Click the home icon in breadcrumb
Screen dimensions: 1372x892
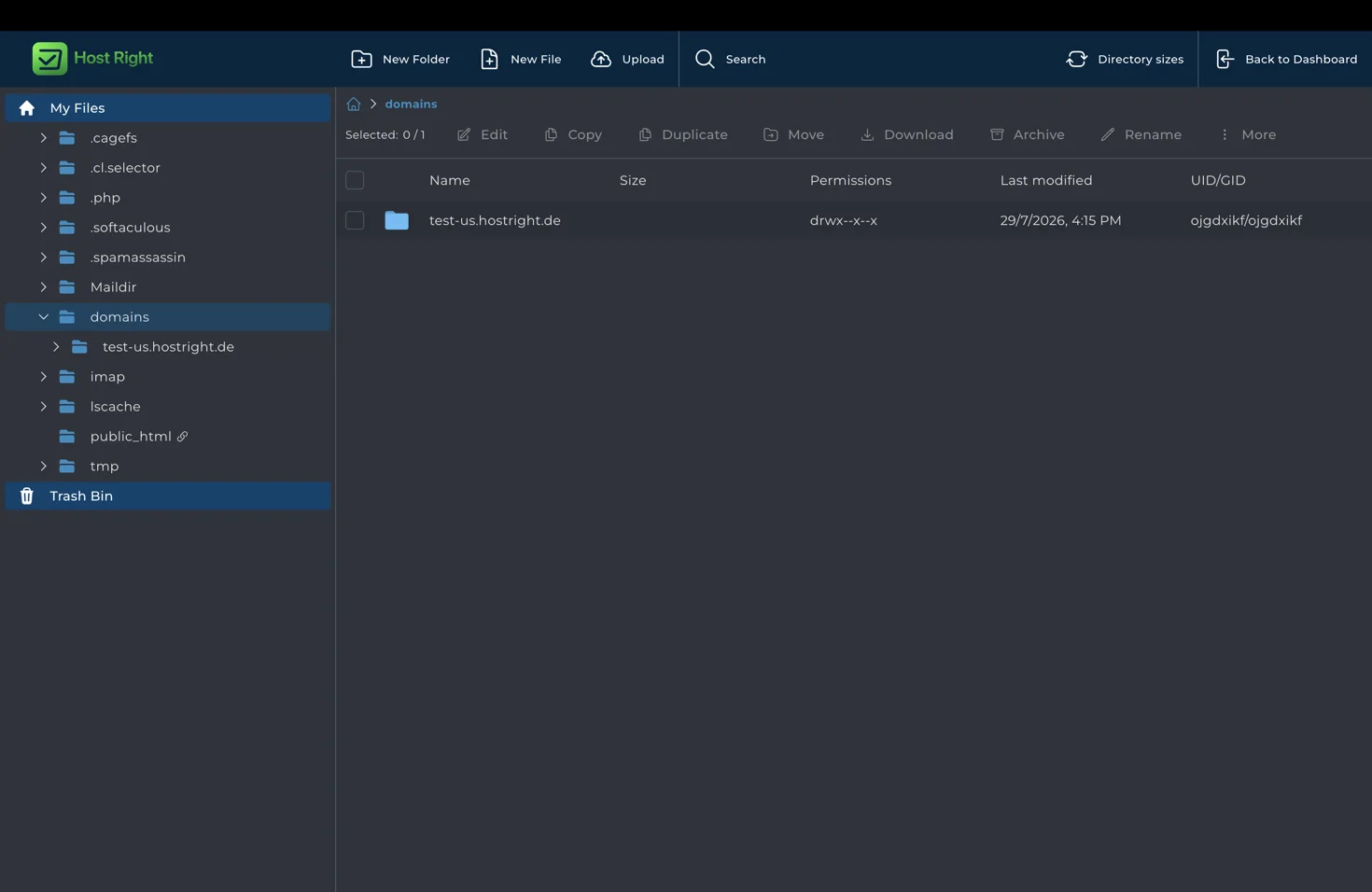(354, 105)
